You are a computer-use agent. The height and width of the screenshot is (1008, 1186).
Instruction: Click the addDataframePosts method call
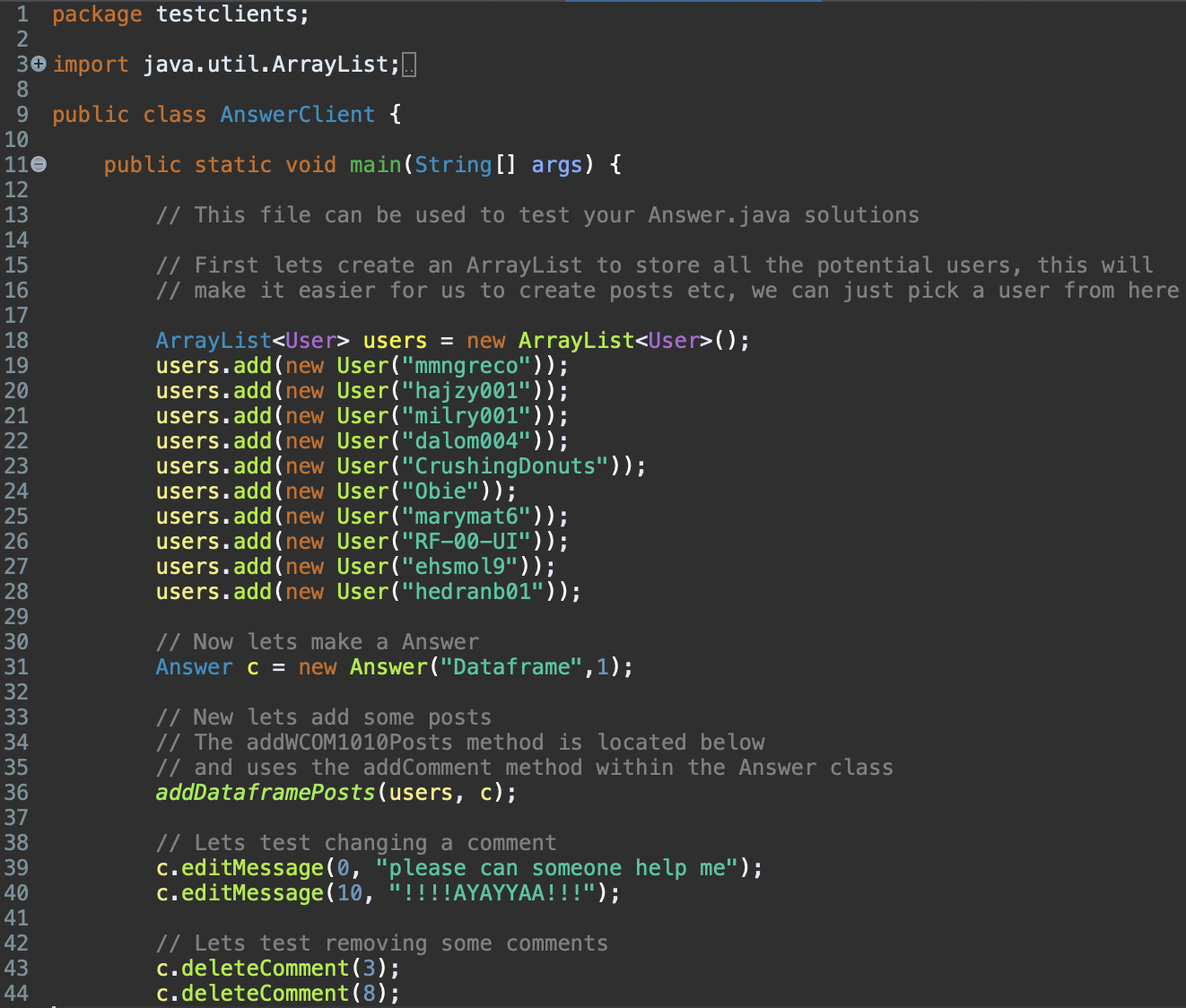(265, 792)
